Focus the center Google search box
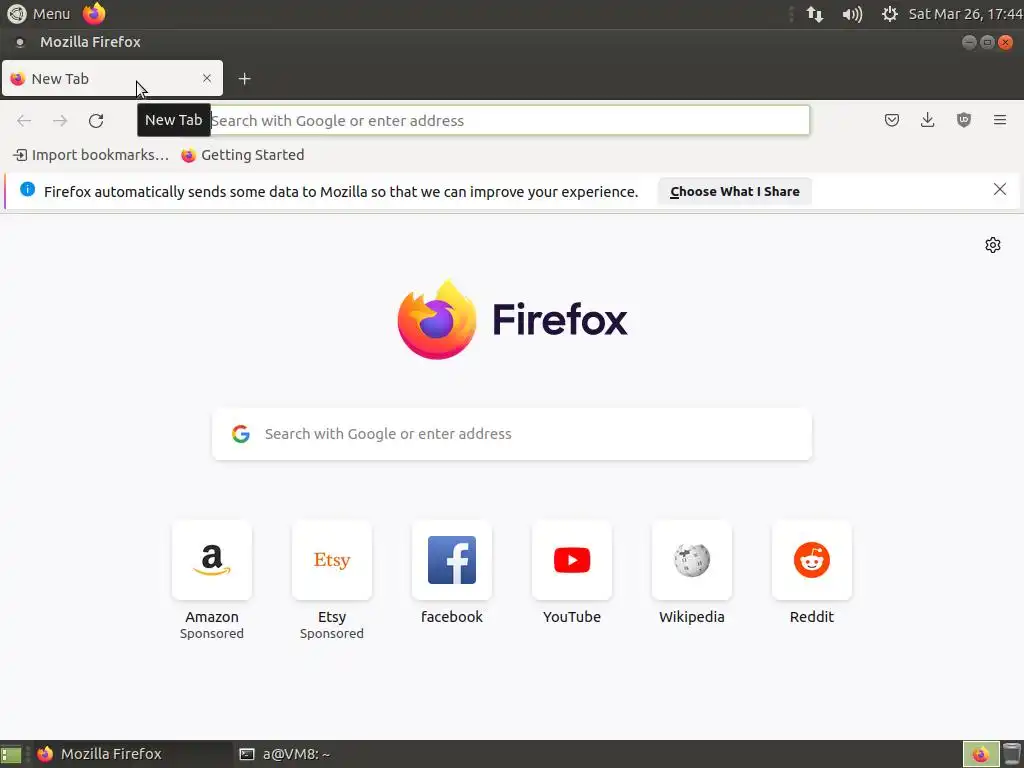Image resolution: width=1024 pixels, height=768 pixels. (512, 434)
